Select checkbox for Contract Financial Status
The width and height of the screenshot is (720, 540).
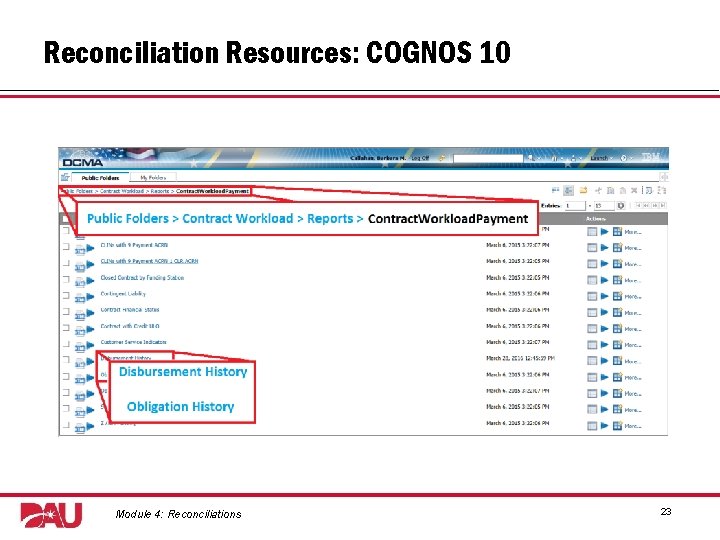point(66,311)
